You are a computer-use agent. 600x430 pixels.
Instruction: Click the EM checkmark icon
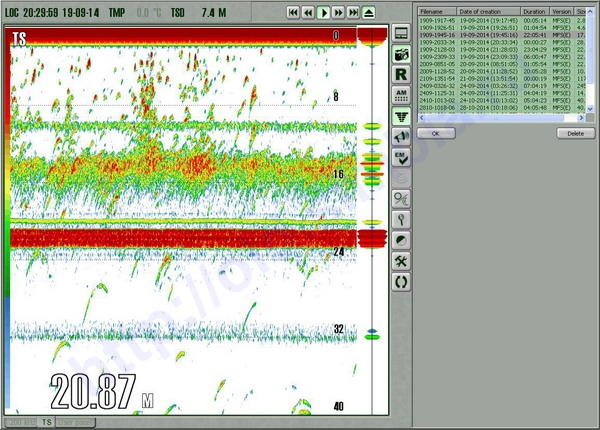pyautogui.click(x=401, y=157)
